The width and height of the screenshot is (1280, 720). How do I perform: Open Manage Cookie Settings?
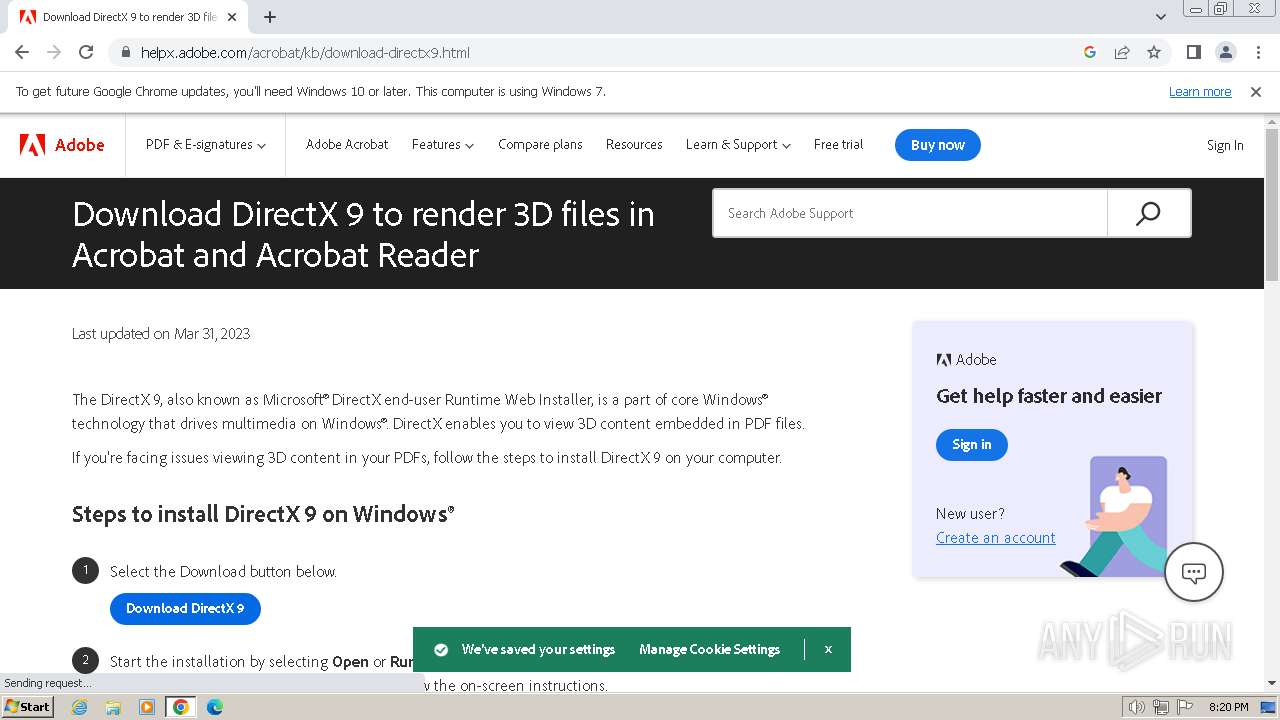pyautogui.click(x=710, y=650)
